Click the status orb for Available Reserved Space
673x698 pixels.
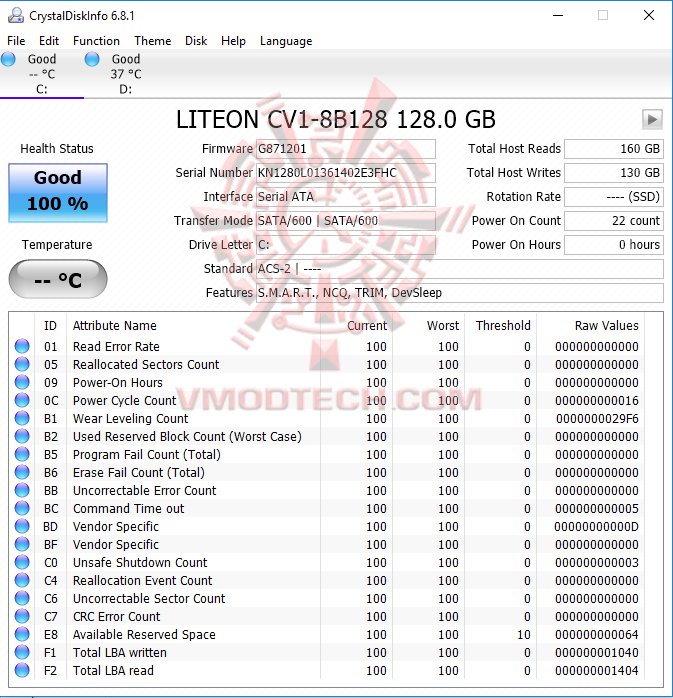click(x=22, y=634)
